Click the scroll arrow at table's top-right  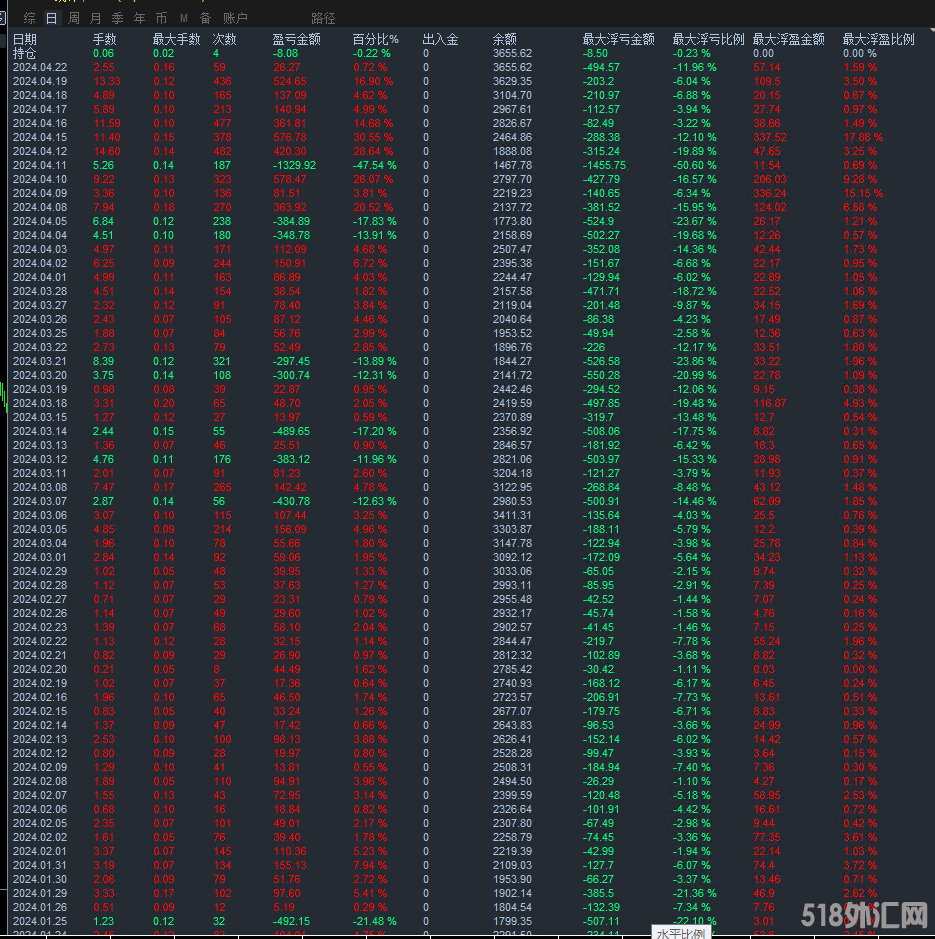click(x=927, y=39)
